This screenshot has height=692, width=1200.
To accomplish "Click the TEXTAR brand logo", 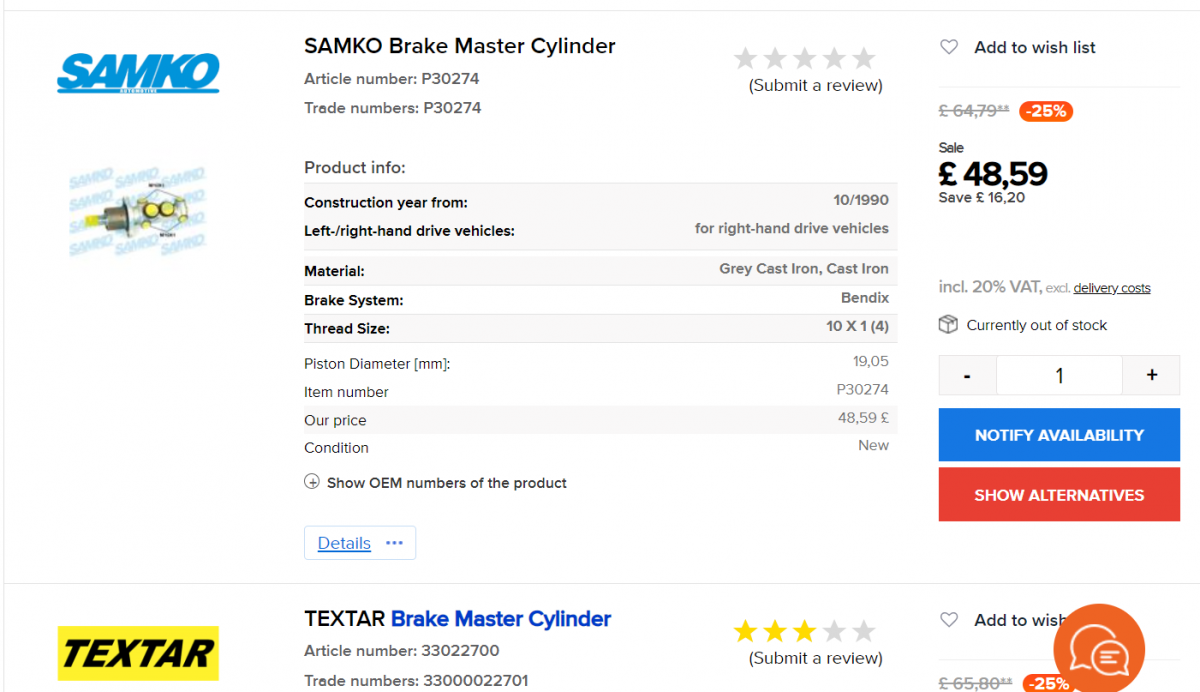I will (x=138, y=653).
